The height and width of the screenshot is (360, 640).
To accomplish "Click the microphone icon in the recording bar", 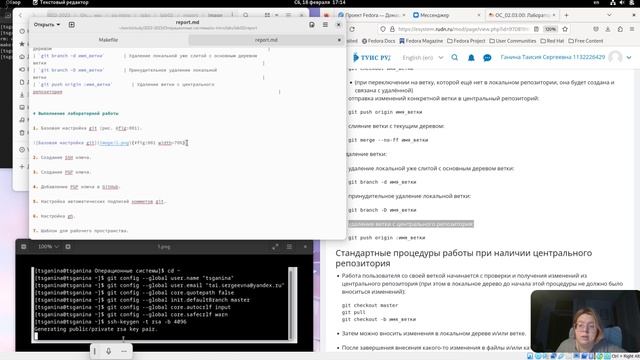I will point(109,351).
